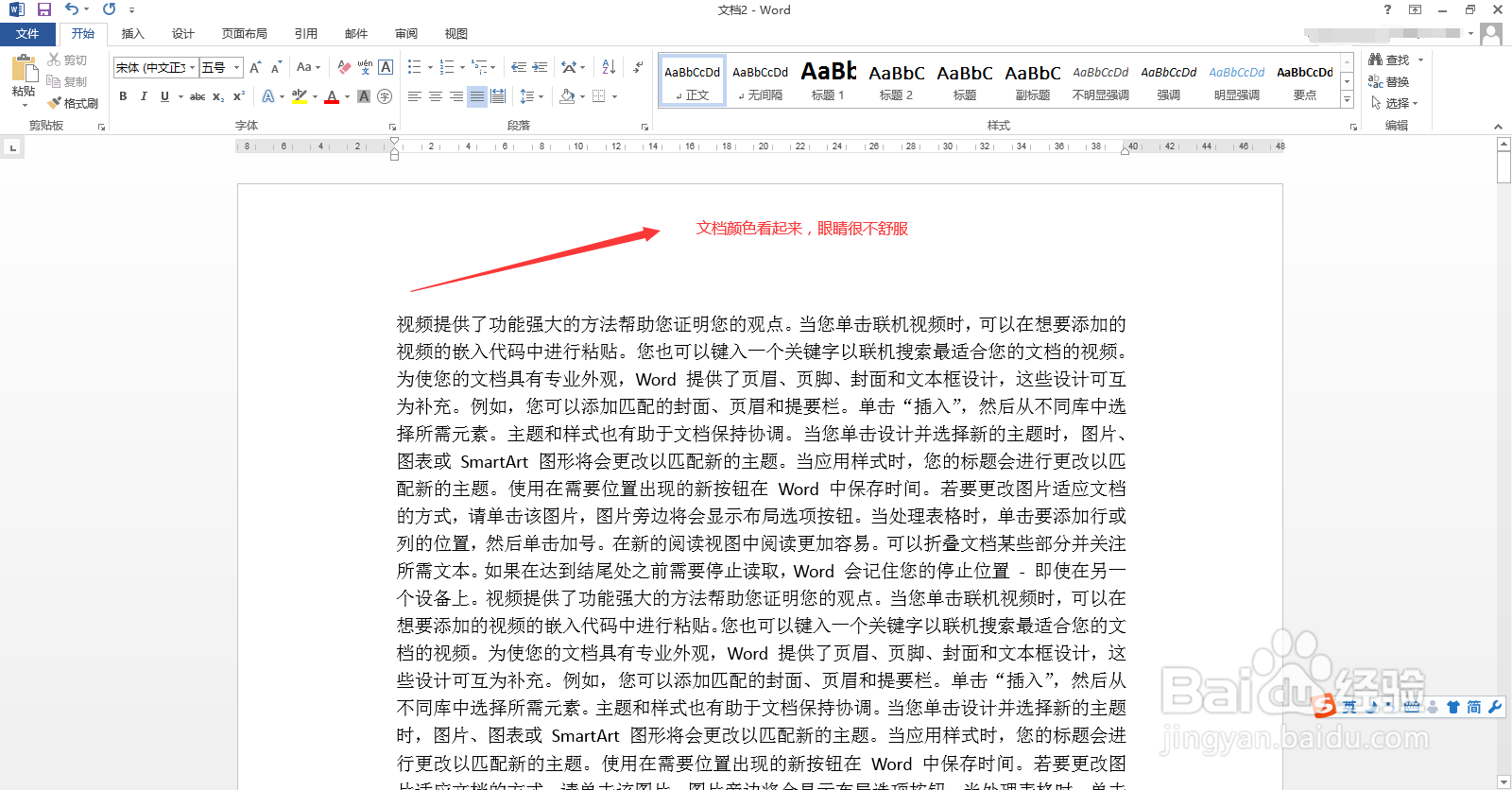
Task: Open Word help question mark icon
Action: pos(1387,9)
